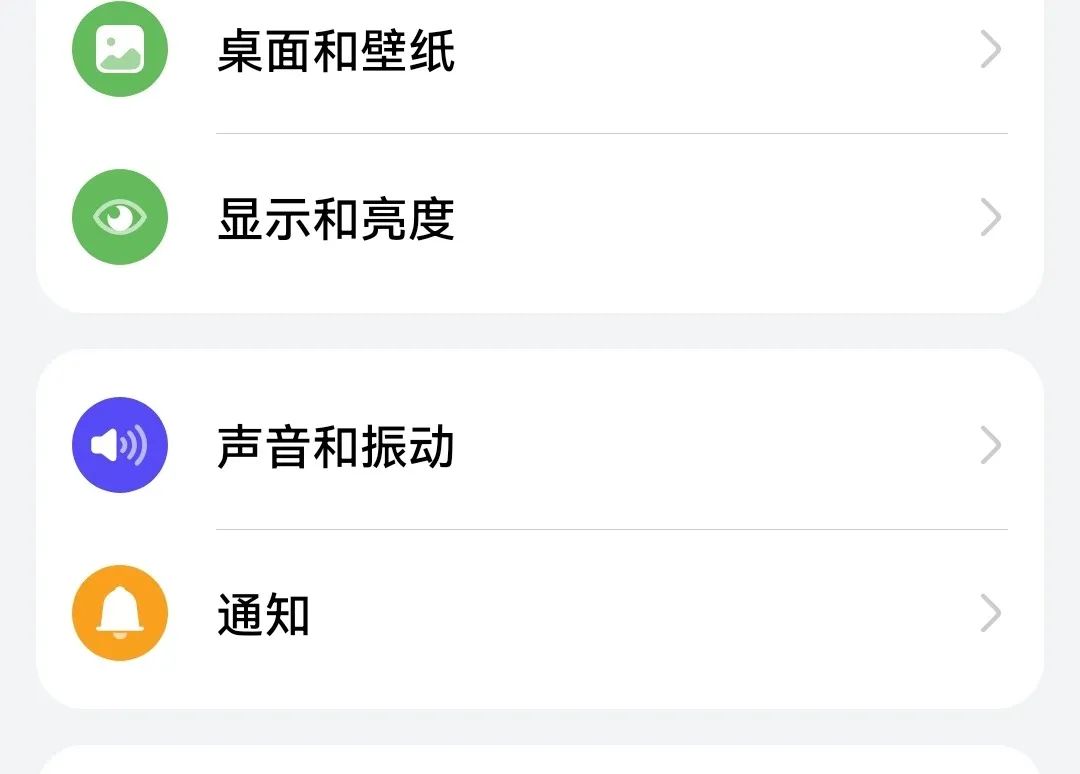Image resolution: width=1080 pixels, height=774 pixels.
Task: Expand the 显示和亮度 row chevron
Action: click(989, 216)
